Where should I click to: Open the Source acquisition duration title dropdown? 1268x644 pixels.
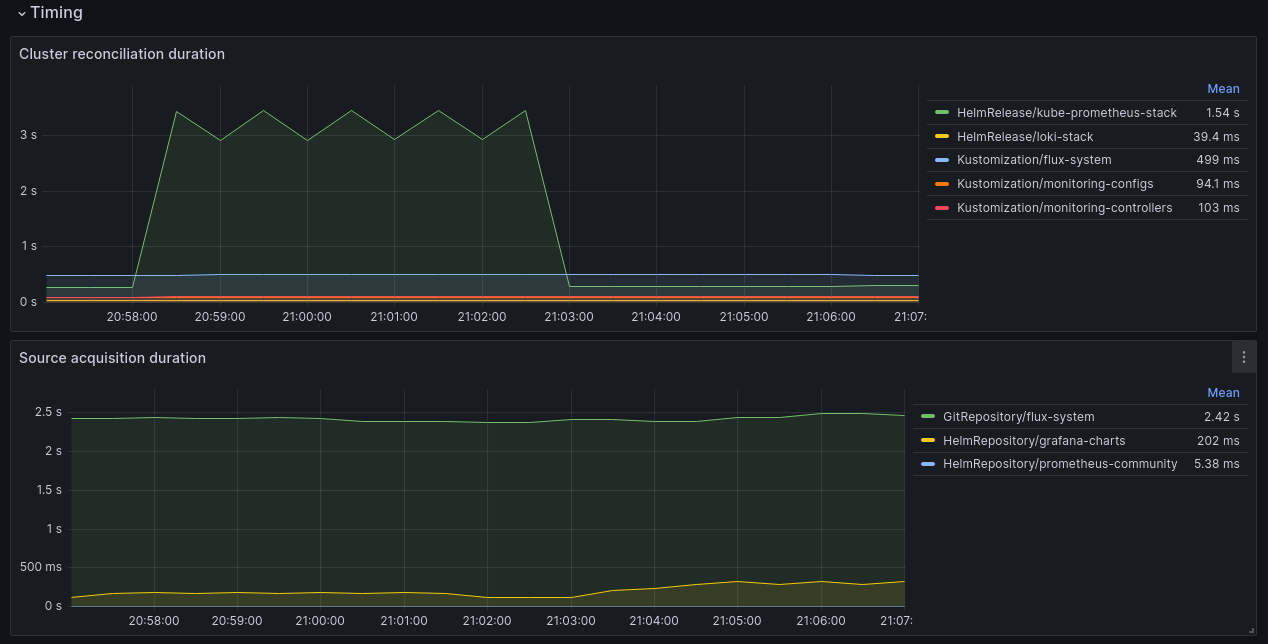[112, 357]
